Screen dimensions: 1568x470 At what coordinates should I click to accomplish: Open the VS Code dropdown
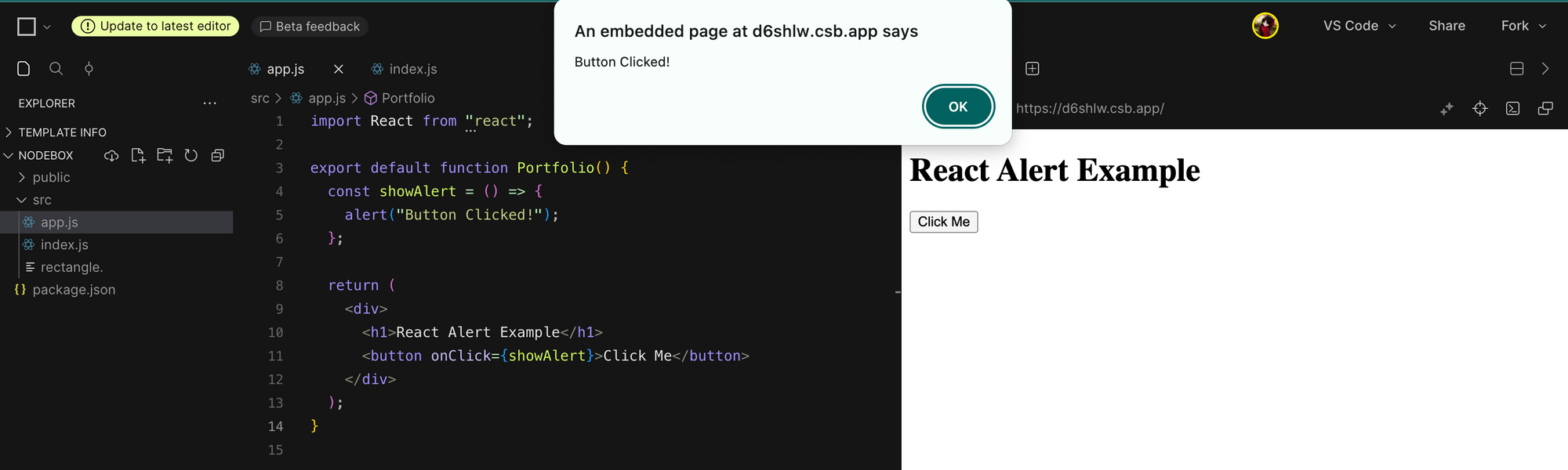tap(1359, 26)
